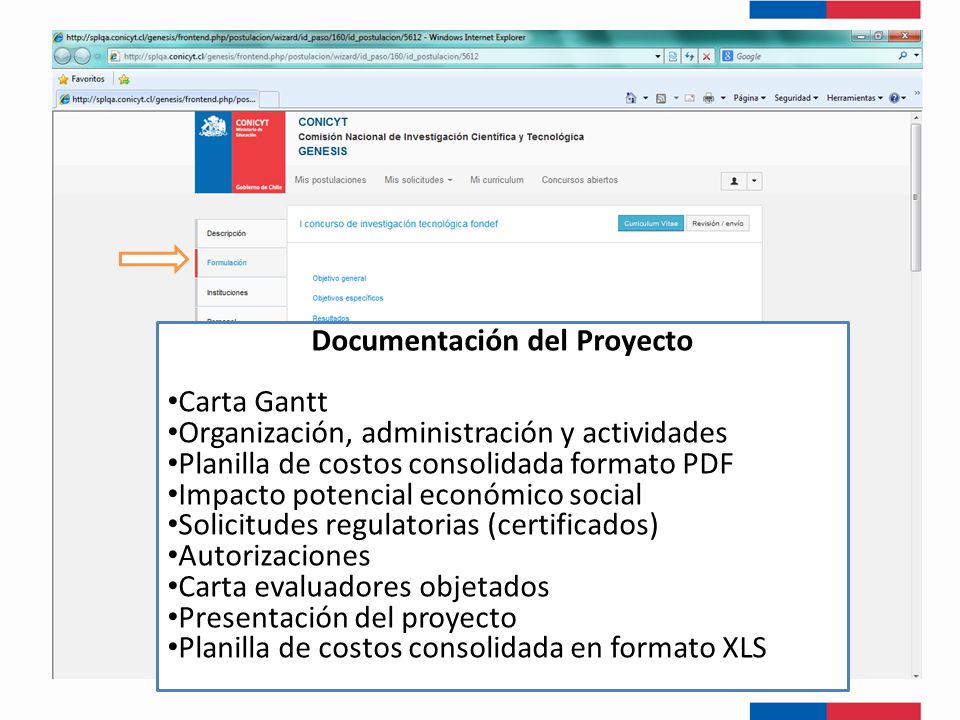Refresh the page with the blue arrows icon
This screenshot has width=960, height=720.
pos(689,56)
